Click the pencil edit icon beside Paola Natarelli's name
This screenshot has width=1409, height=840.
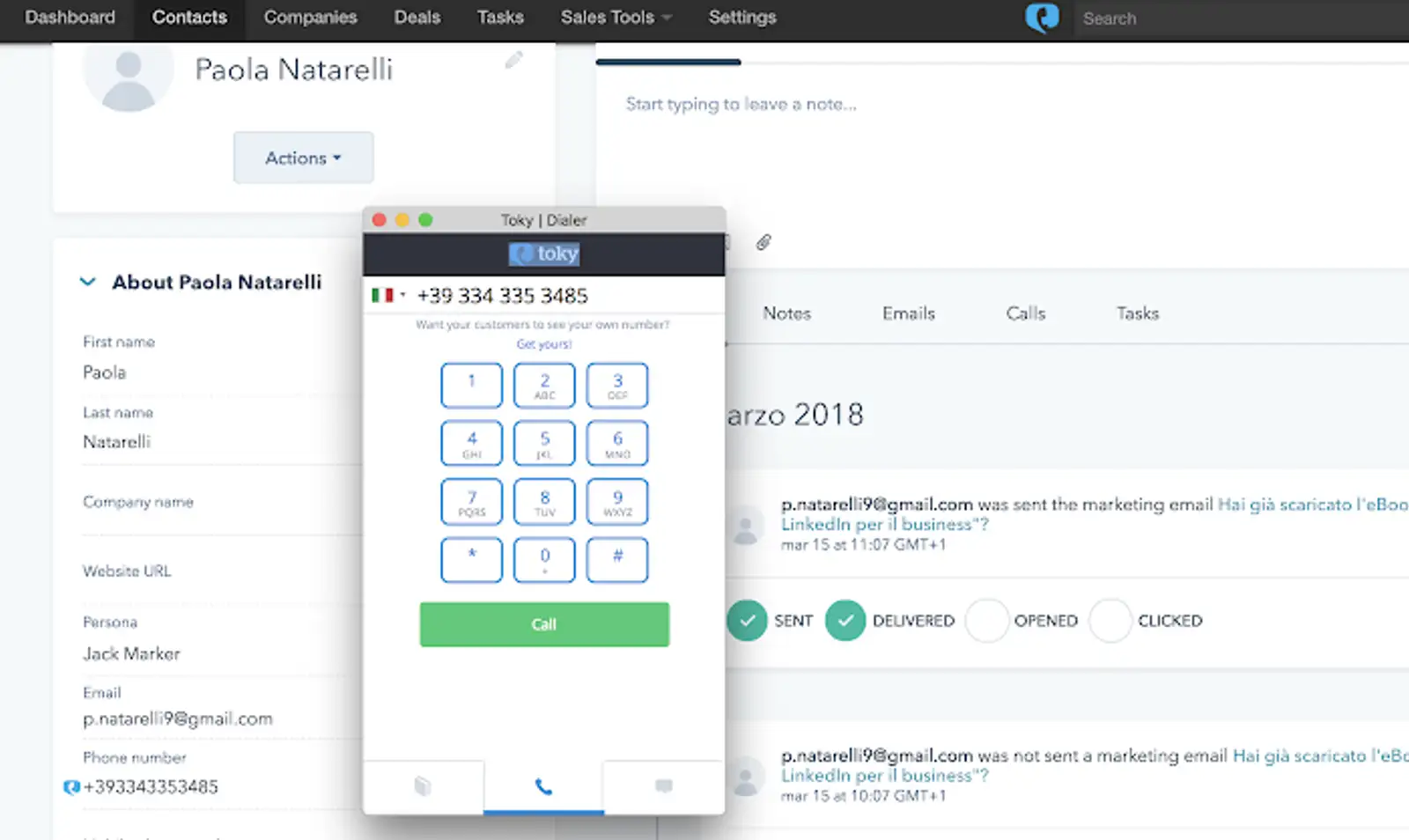(x=513, y=60)
